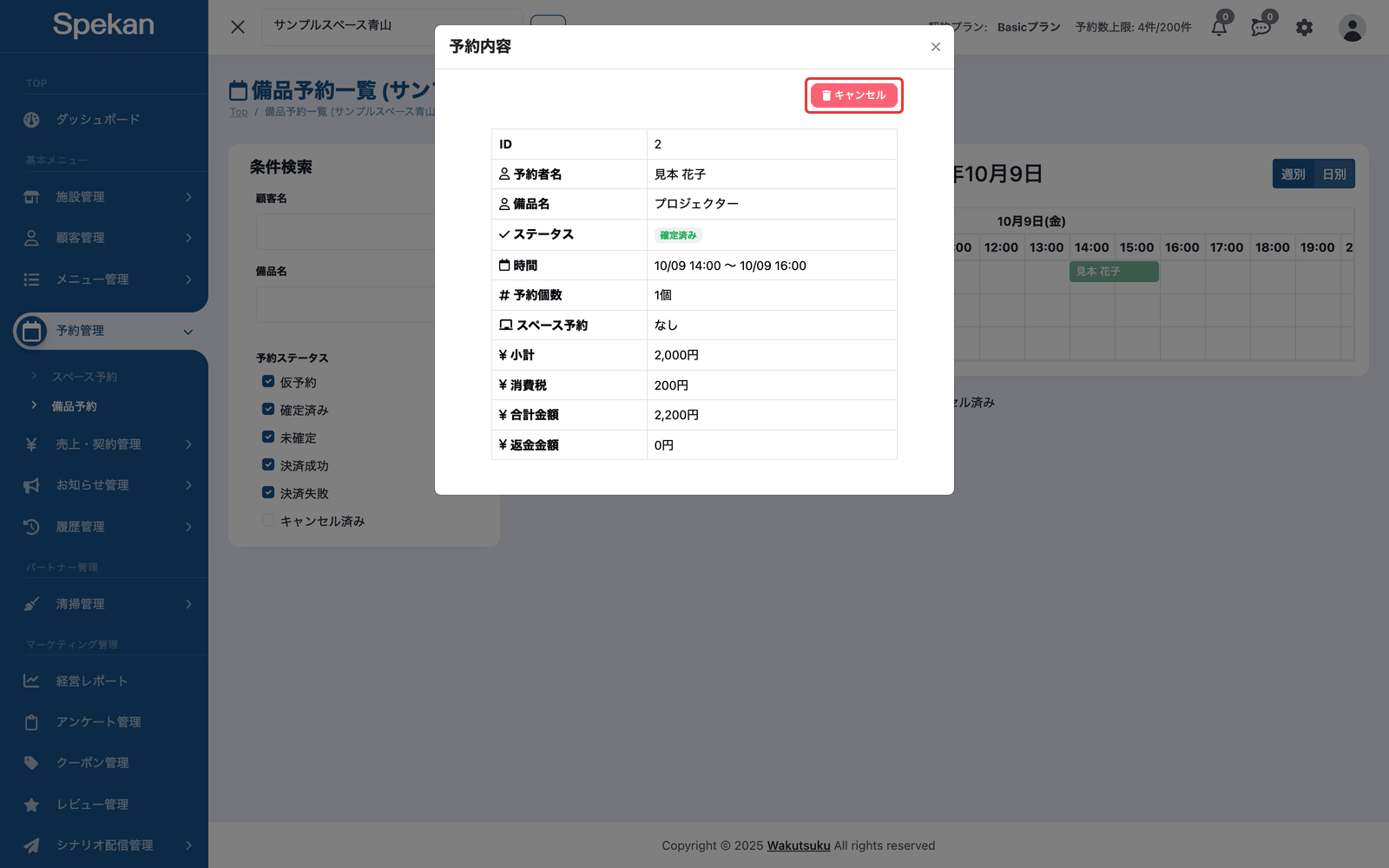
Task: Click the yen icon for 売上・契約管理
Action: coord(31,444)
